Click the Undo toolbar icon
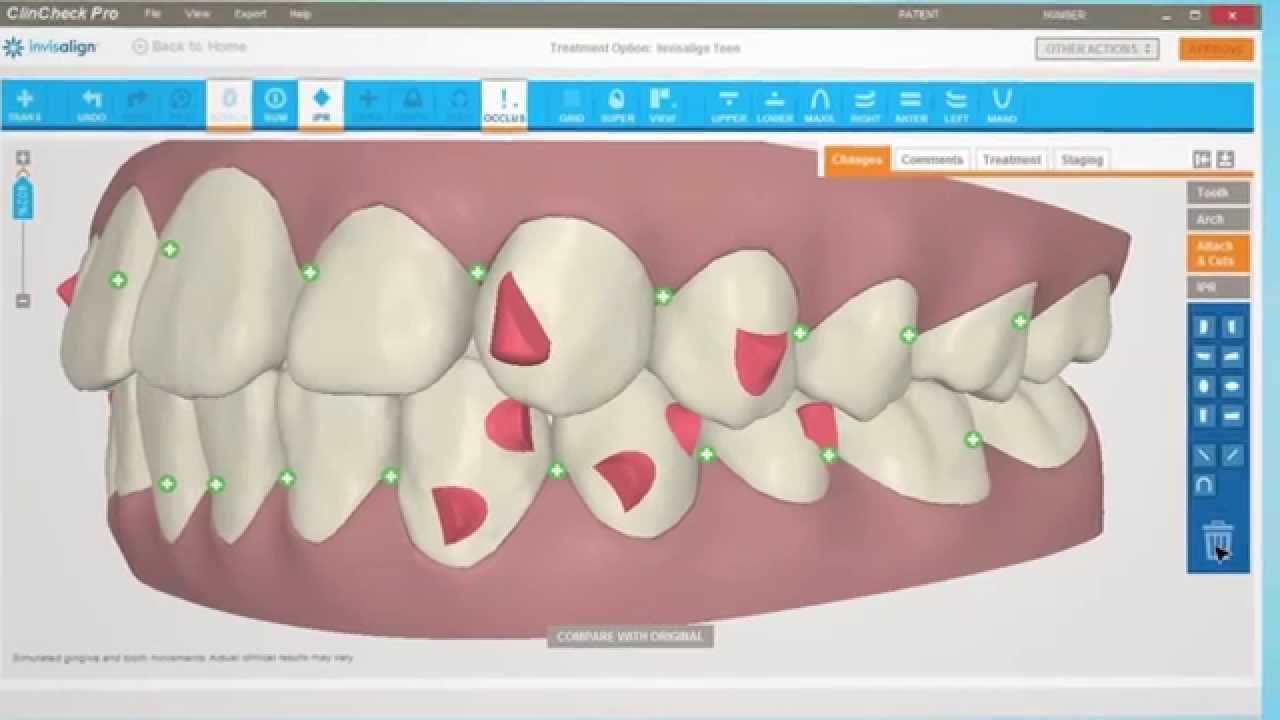Screen dimensions: 1280x720 [x=91, y=105]
